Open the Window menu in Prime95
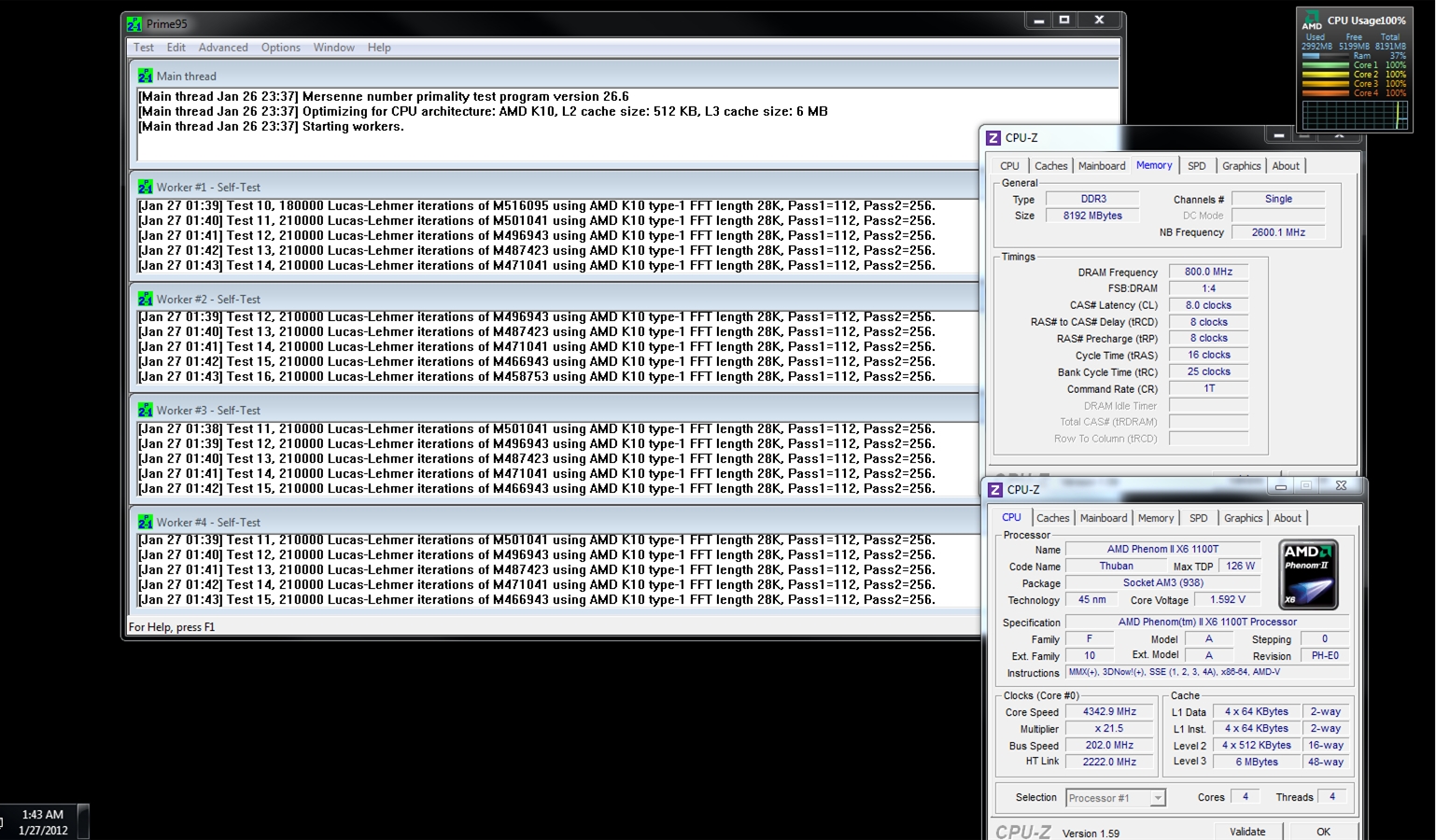This screenshot has width=1436, height=840. [x=333, y=48]
